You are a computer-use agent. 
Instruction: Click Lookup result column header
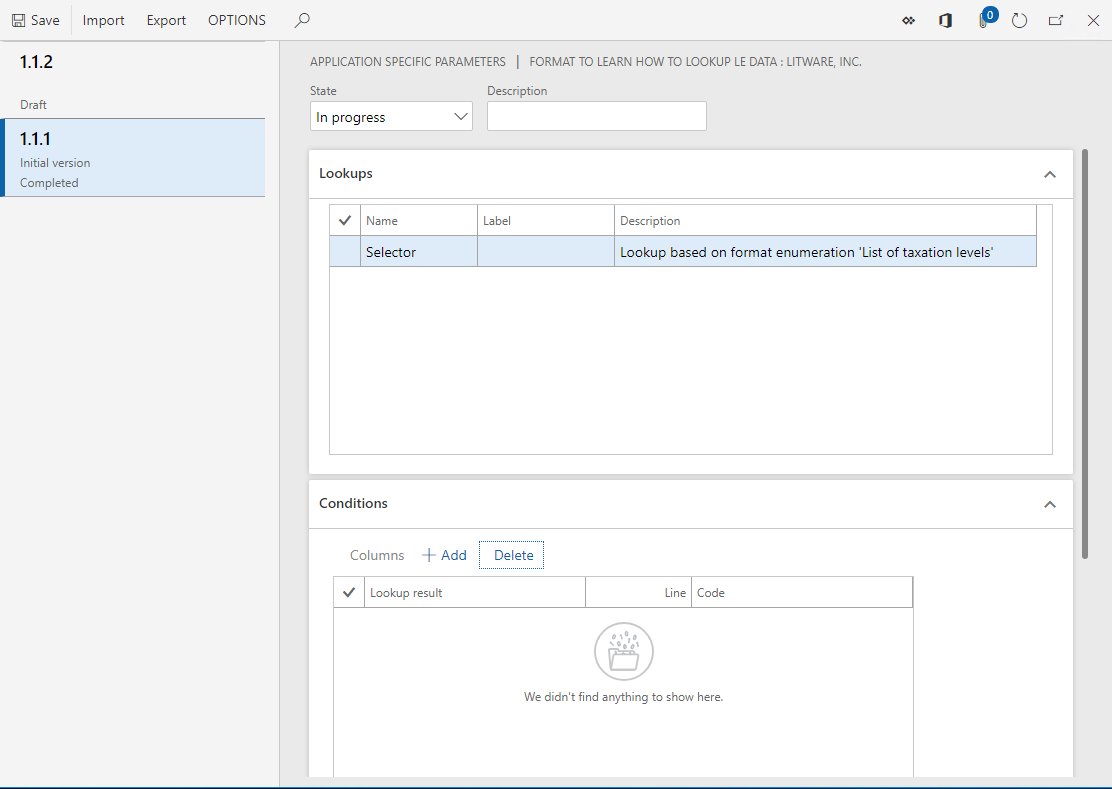tap(474, 593)
